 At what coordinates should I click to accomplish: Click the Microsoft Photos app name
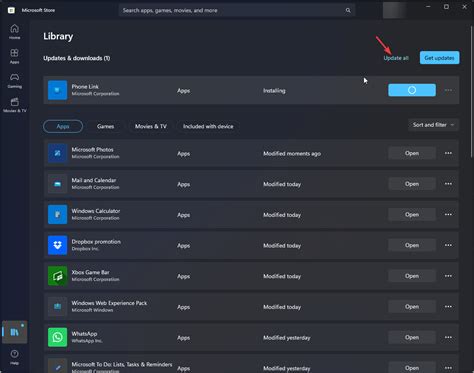(x=92, y=150)
